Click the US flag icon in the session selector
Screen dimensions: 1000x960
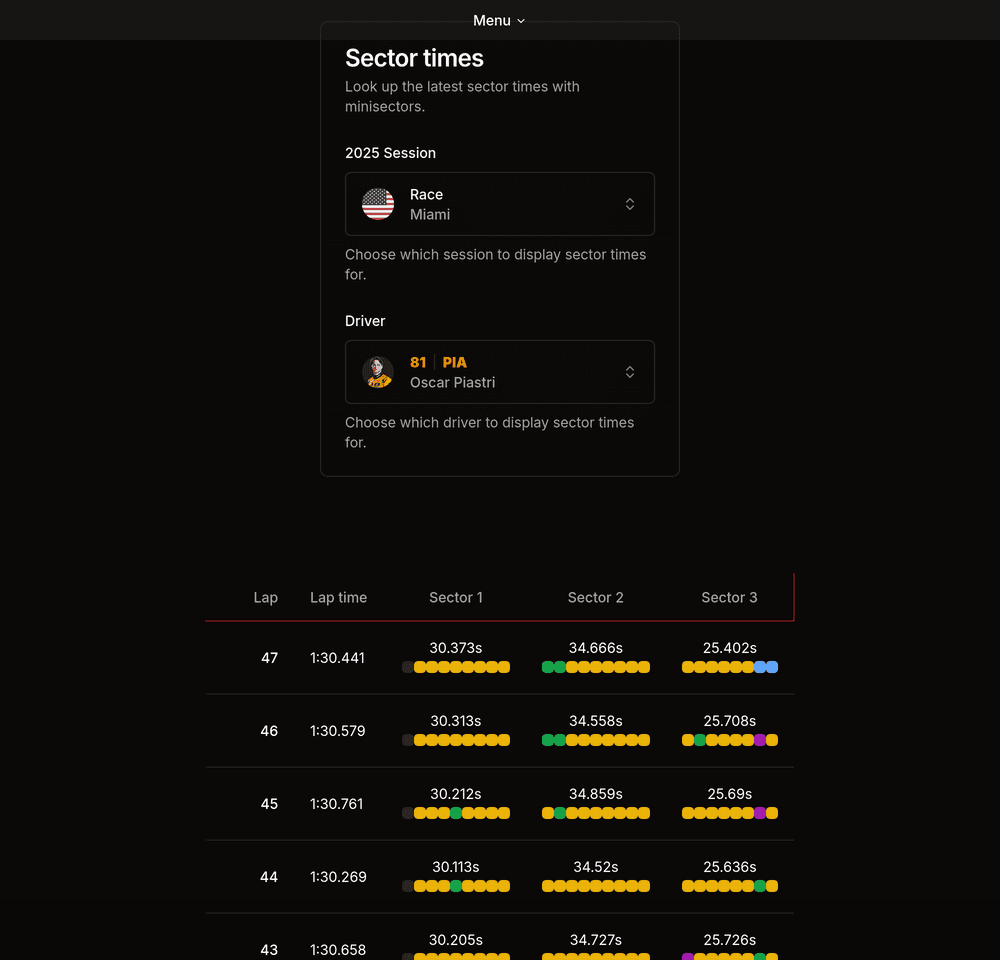[x=378, y=204]
